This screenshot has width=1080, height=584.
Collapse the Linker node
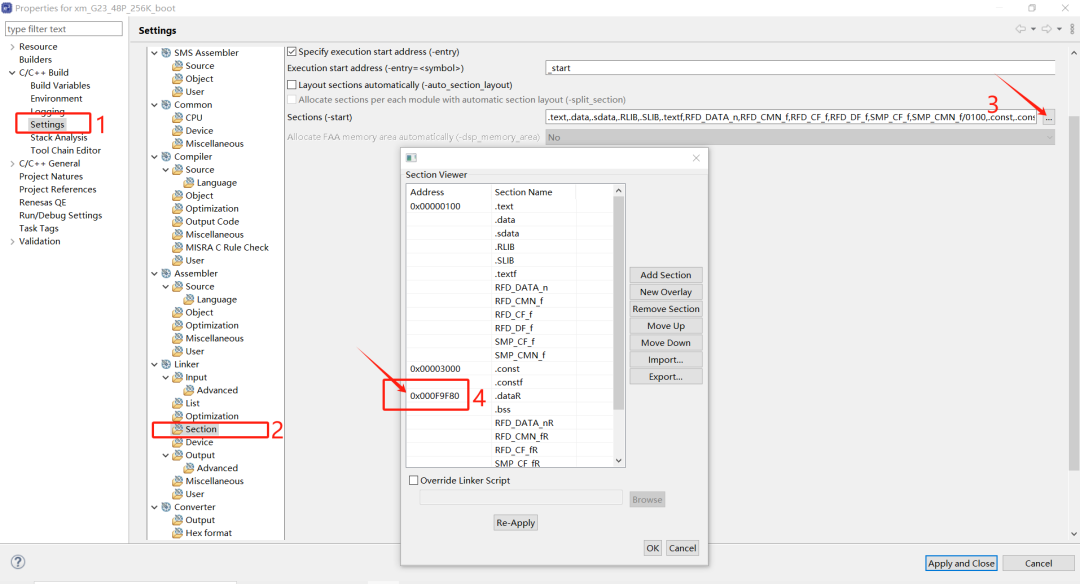pyautogui.click(x=154, y=364)
